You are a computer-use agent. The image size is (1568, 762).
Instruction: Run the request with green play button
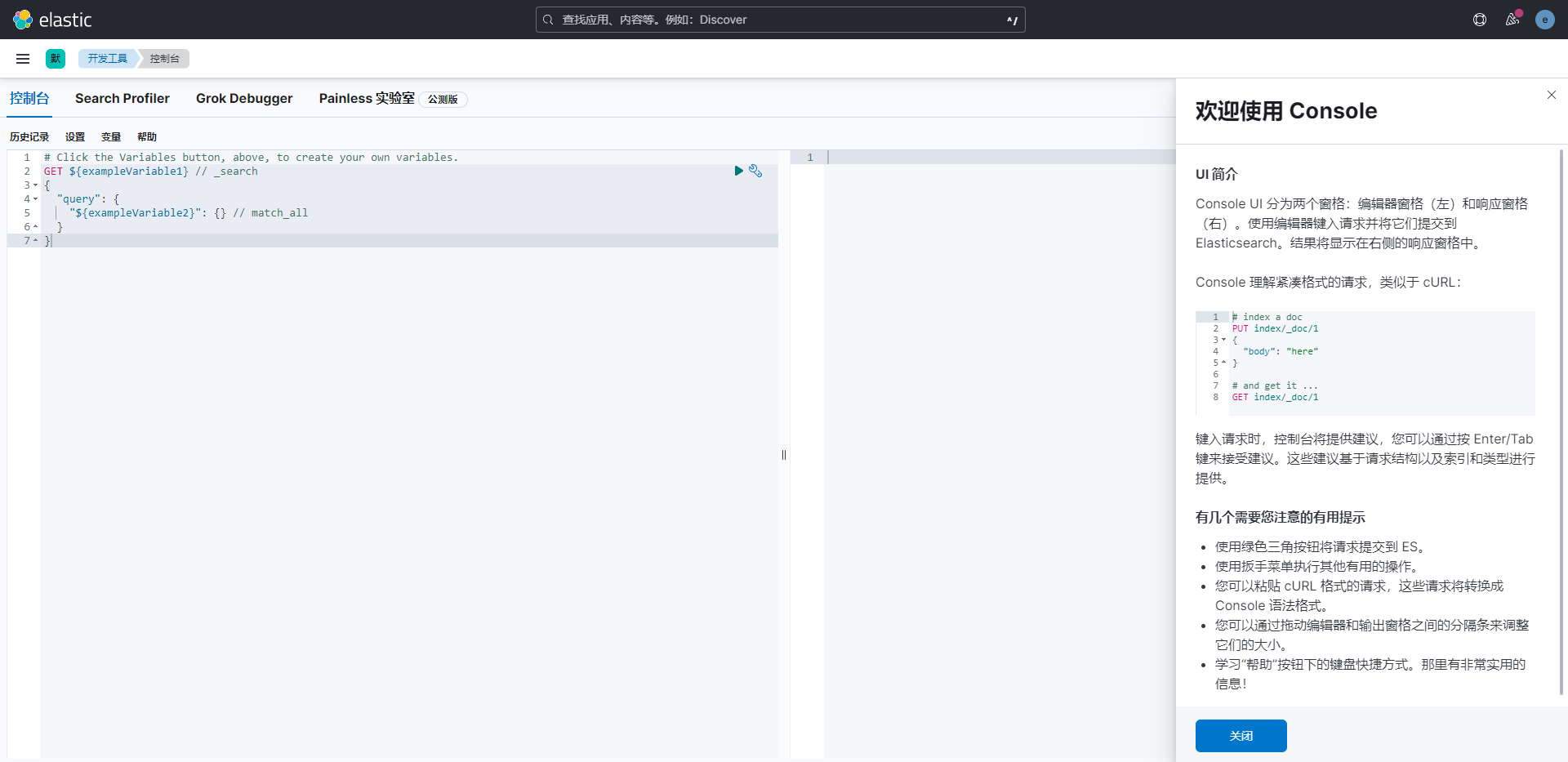[x=738, y=171]
